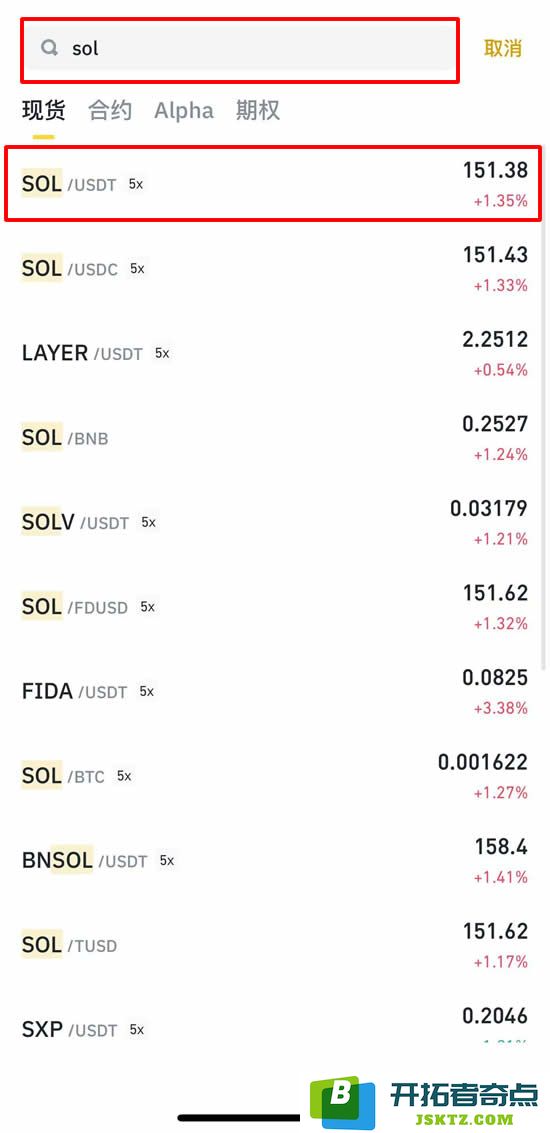Tap the 5x badge beside BNSOL/USDT
The image size is (550, 1133).
pyautogui.click(x=167, y=861)
